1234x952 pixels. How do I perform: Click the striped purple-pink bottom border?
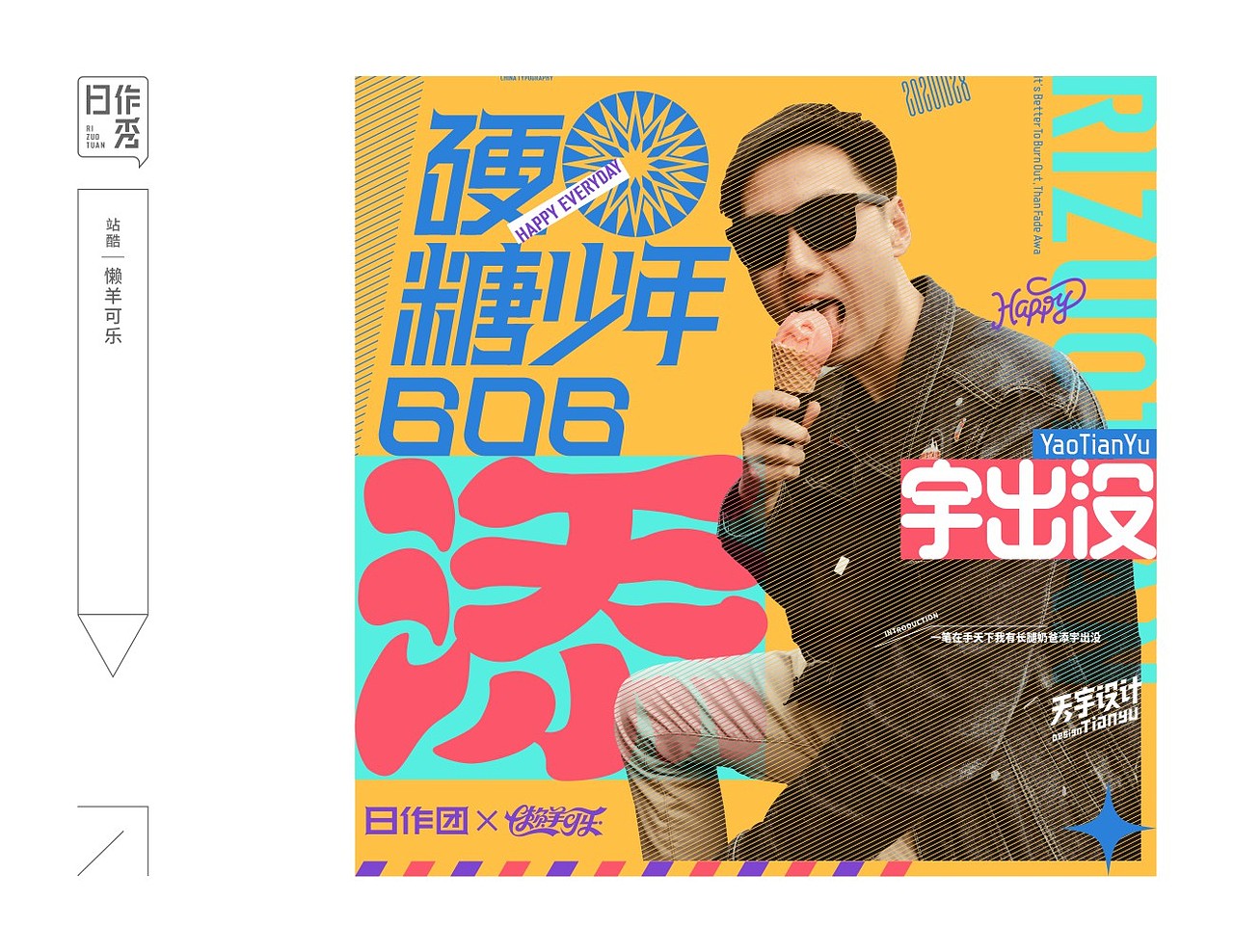tap(632, 868)
